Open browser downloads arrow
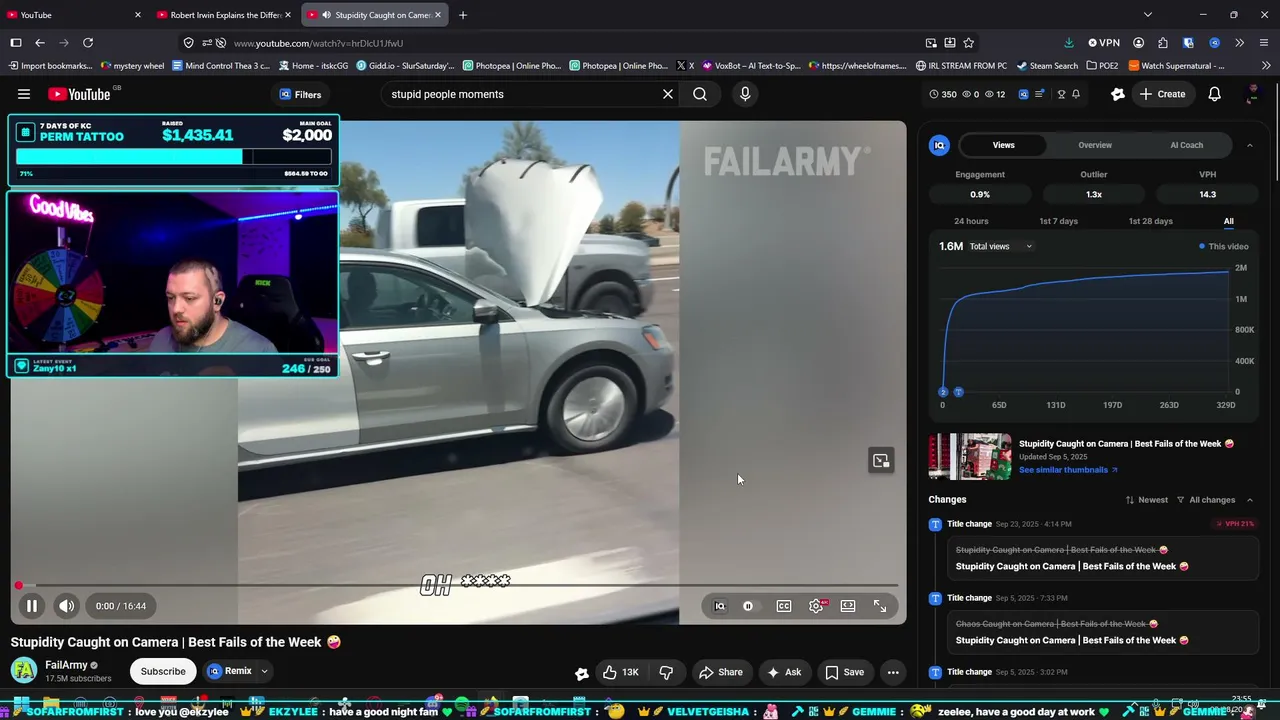The height and width of the screenshot is (720, 1280). [x=1068, y=43]
